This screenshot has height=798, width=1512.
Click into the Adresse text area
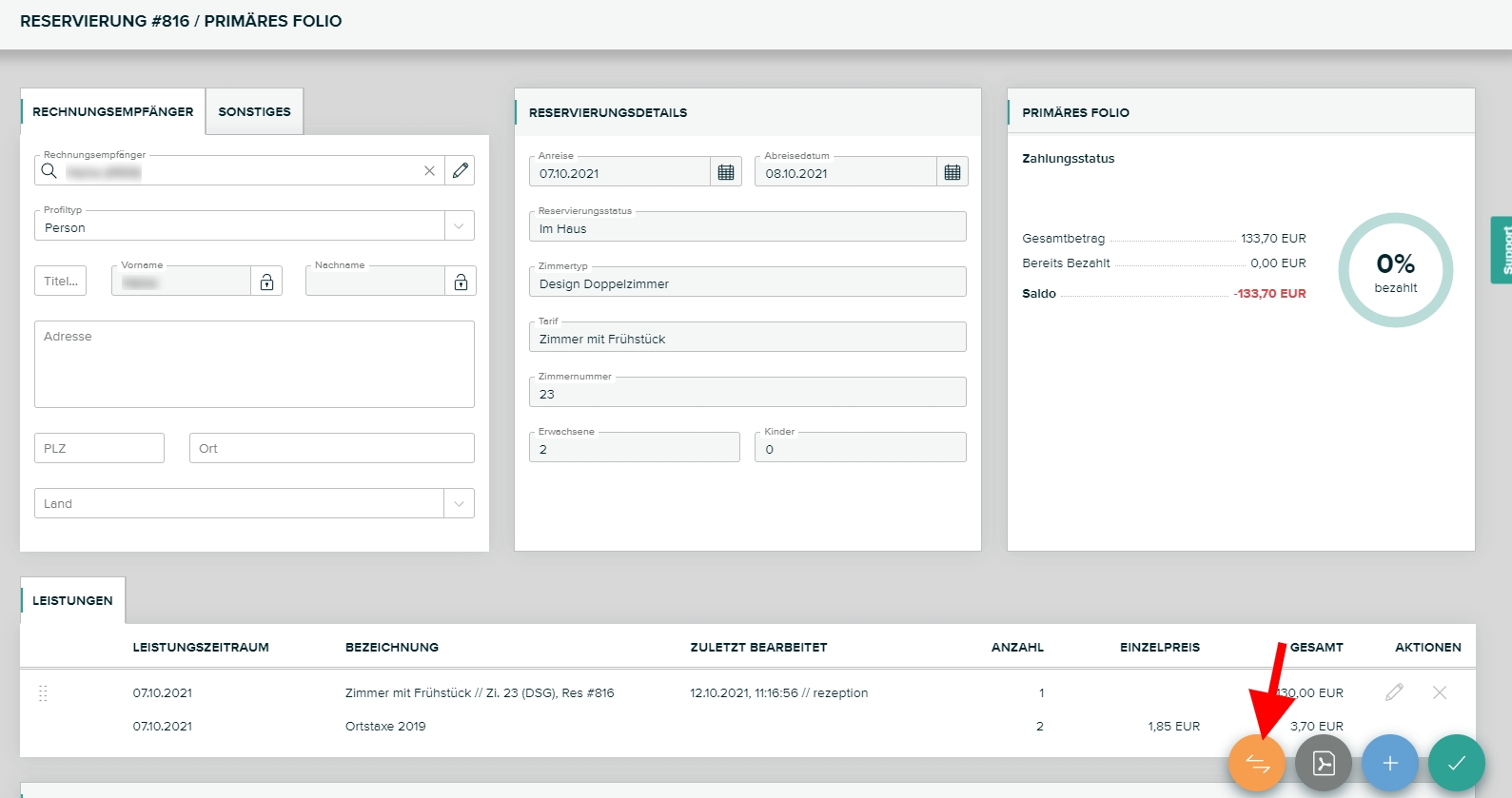point(254,364)
